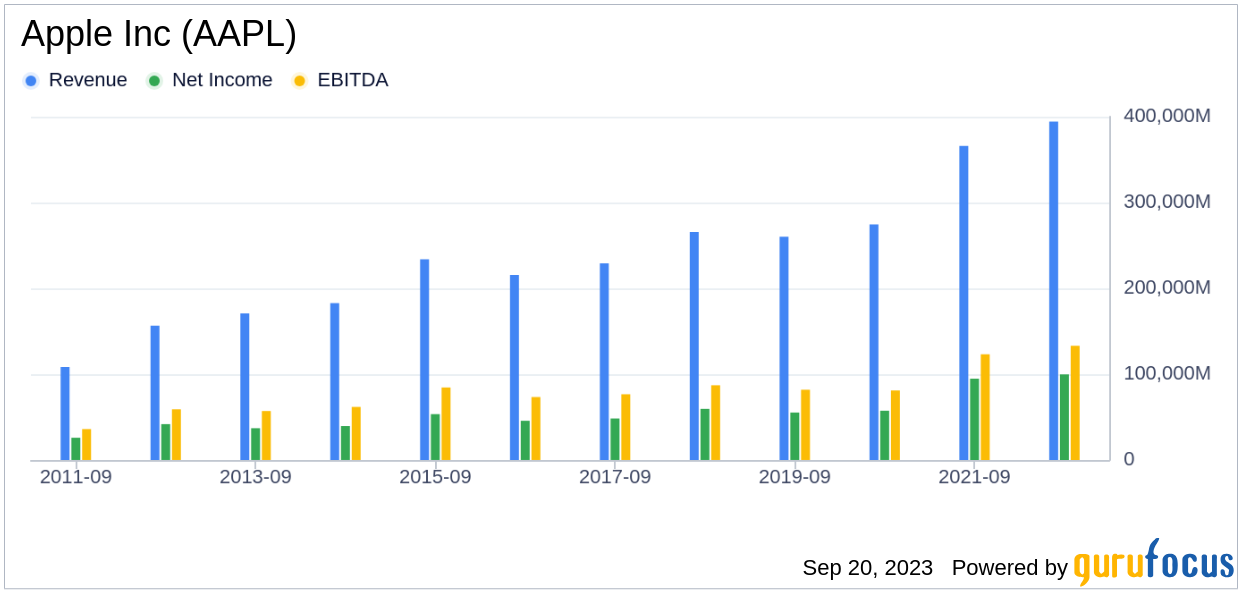The width and height of the screenshot is (1242, 593).
Task: Click the 2019-09 x-axis label
Action: (795, 477)
